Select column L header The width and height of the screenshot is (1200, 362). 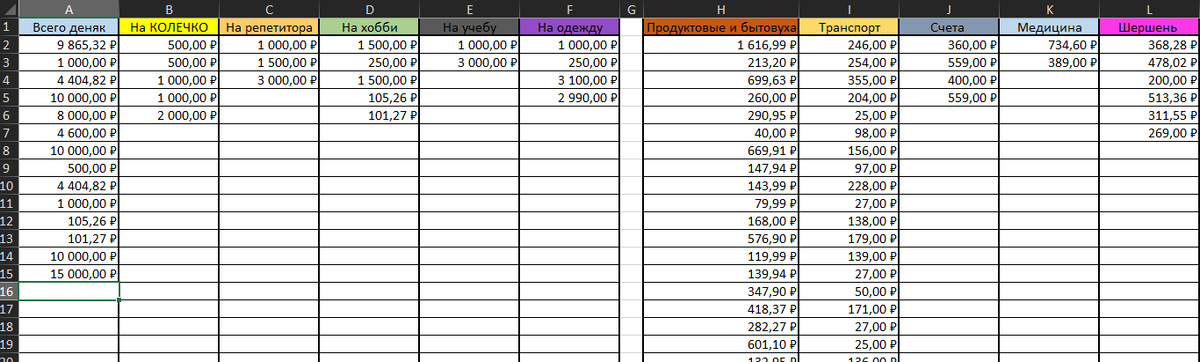tap(1149, 9)
